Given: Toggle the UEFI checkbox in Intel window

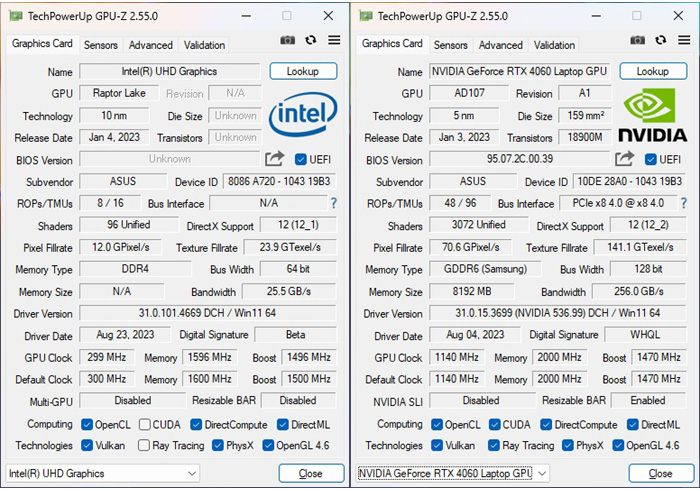Looking at the screenshot, I should 301,159.
